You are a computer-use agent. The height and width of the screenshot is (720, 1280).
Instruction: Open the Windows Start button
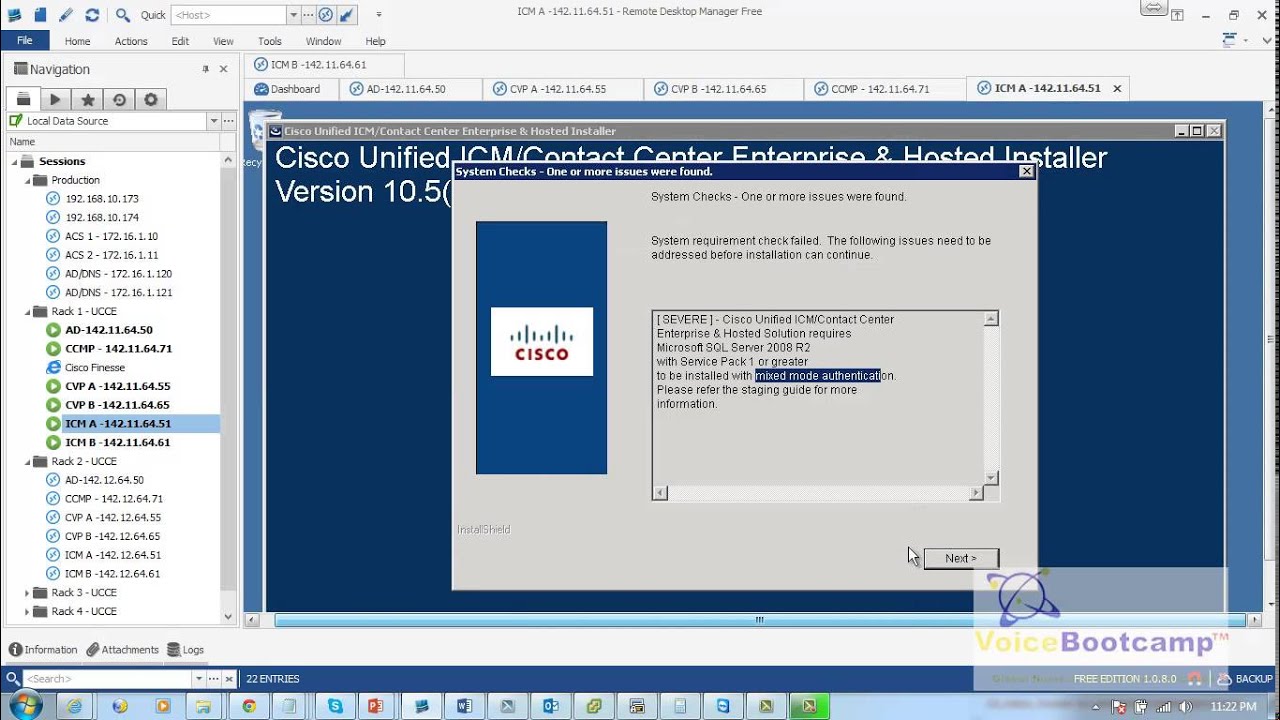pyautogui.click(x=24, y=705)
